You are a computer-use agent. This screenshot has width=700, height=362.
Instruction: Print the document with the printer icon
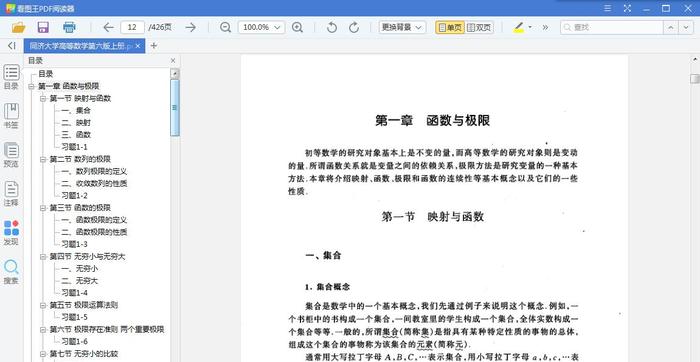point(69,27)
